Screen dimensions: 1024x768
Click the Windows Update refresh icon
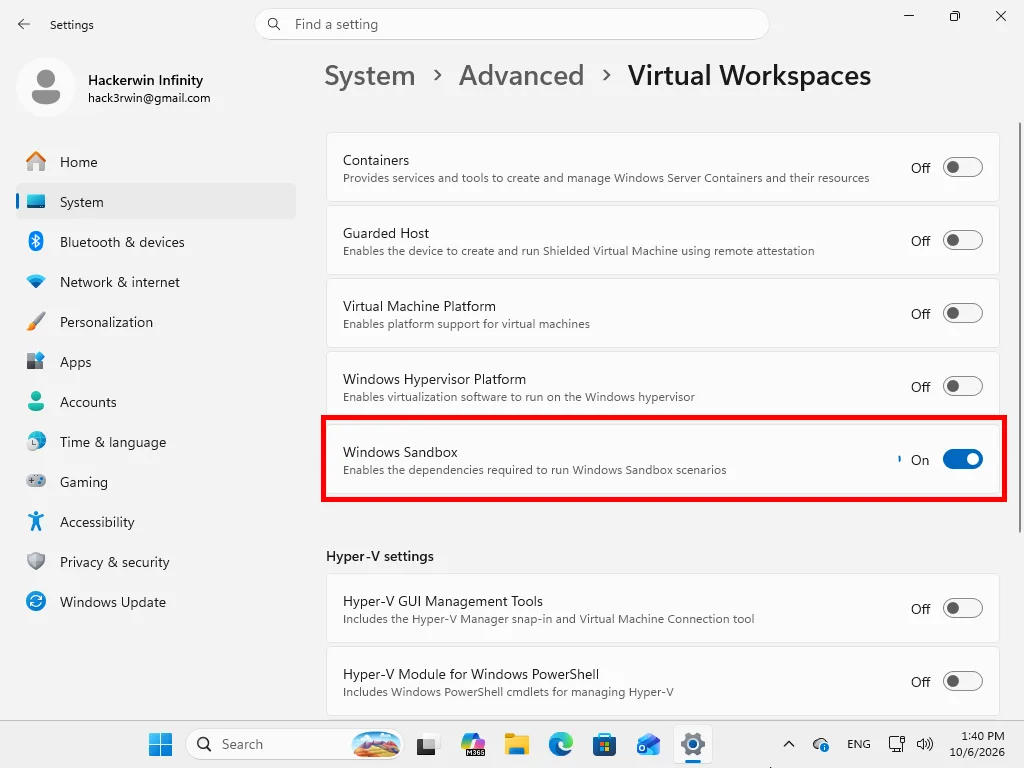tap(36, 601)
